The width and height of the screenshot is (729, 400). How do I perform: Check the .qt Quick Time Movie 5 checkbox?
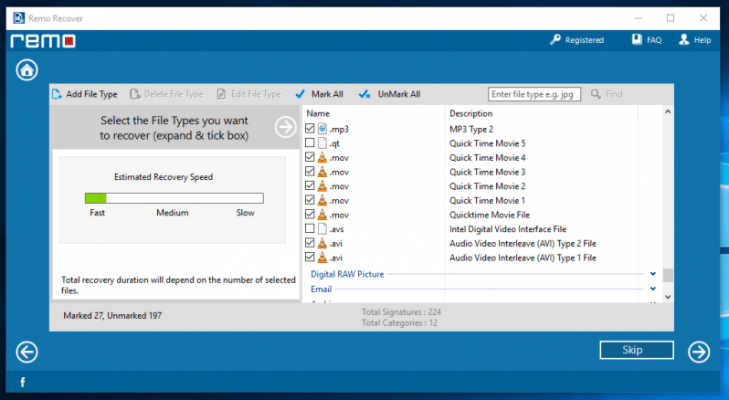point(310,143)
